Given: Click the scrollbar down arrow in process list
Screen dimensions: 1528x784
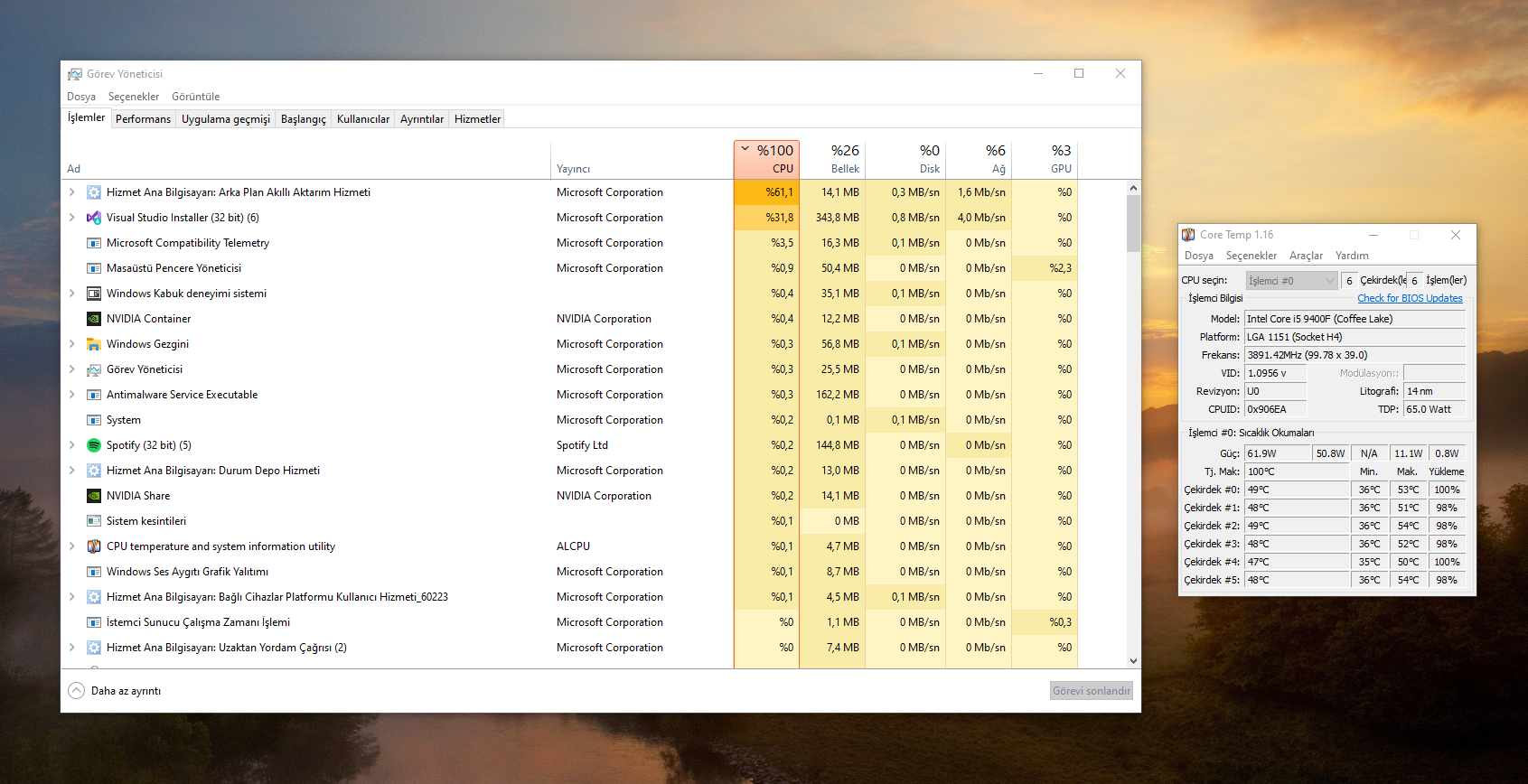Looking at the screenshot, I should [1133, 661].
